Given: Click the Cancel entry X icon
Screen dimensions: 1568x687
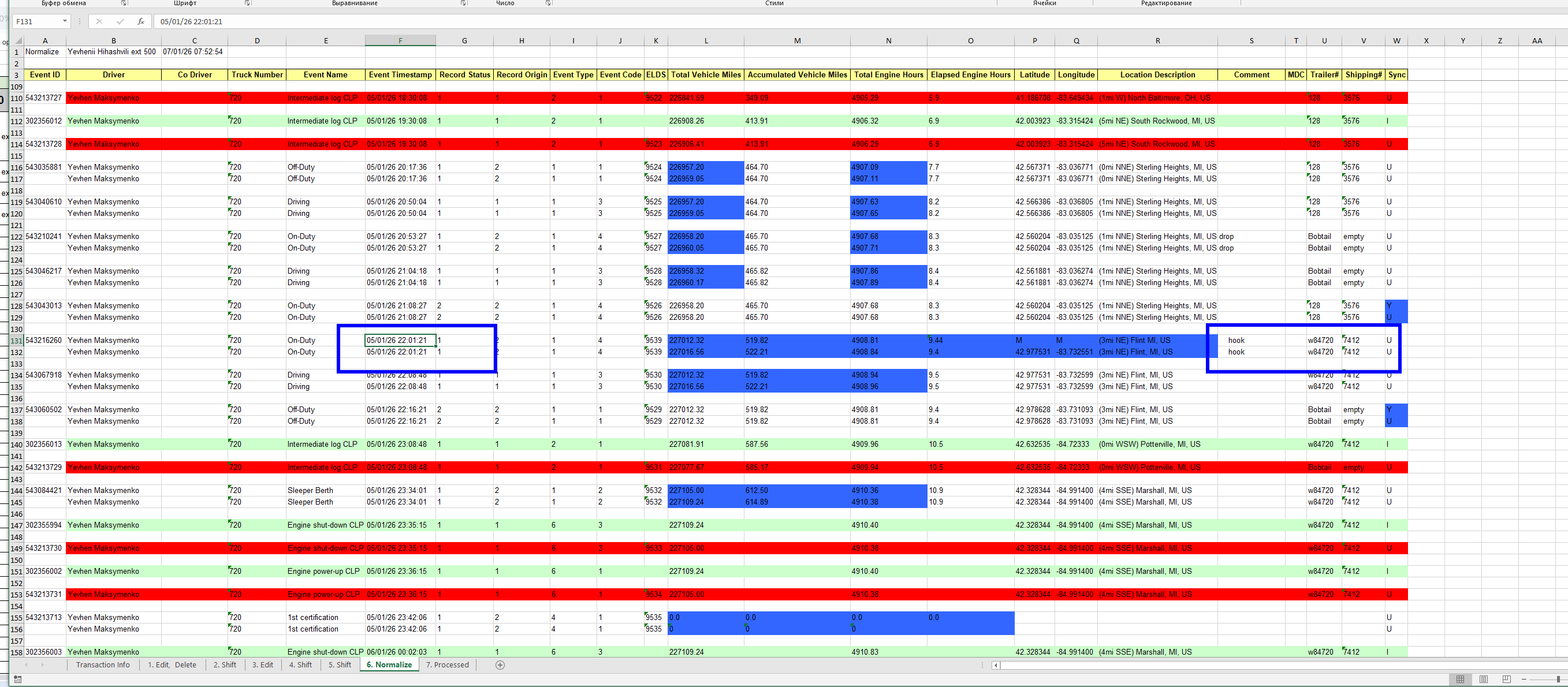Looking at the screenshot, I should click(99, 21).
